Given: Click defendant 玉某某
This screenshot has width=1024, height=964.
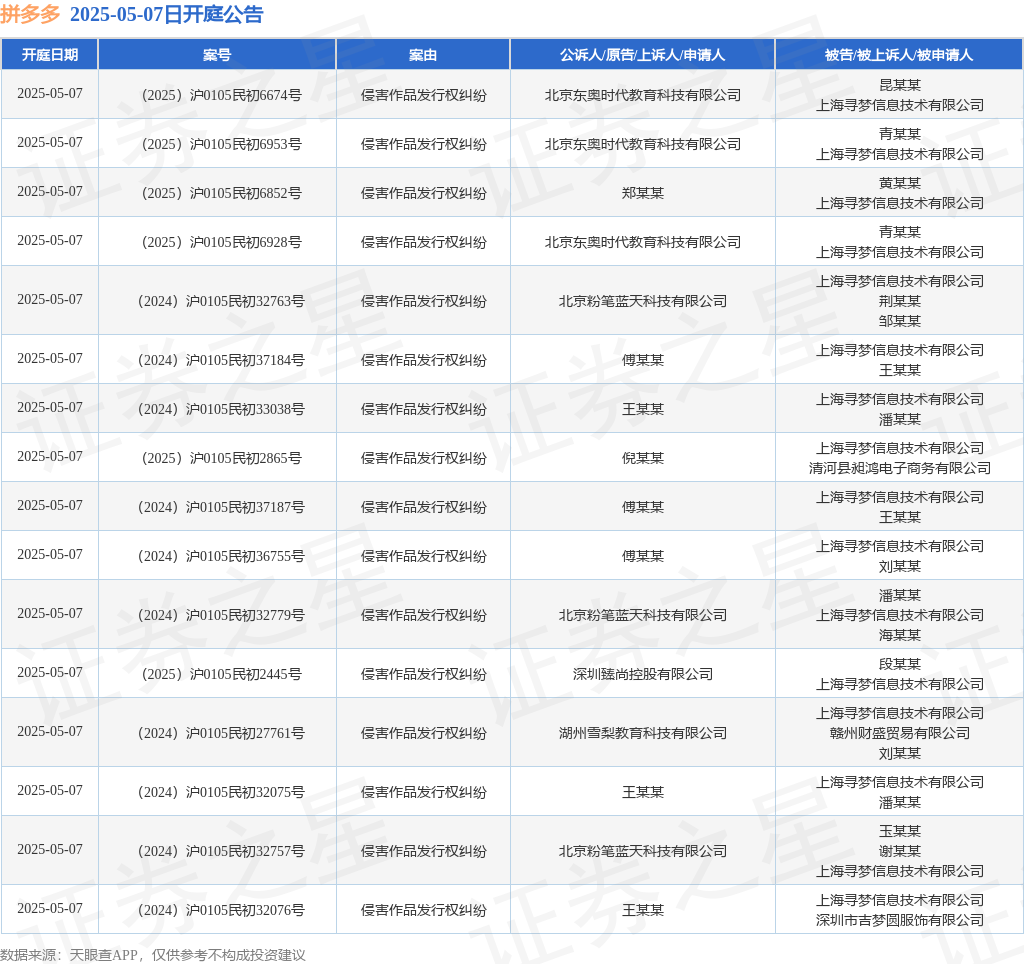Looking at the screenshot, I should coord(899,831).
